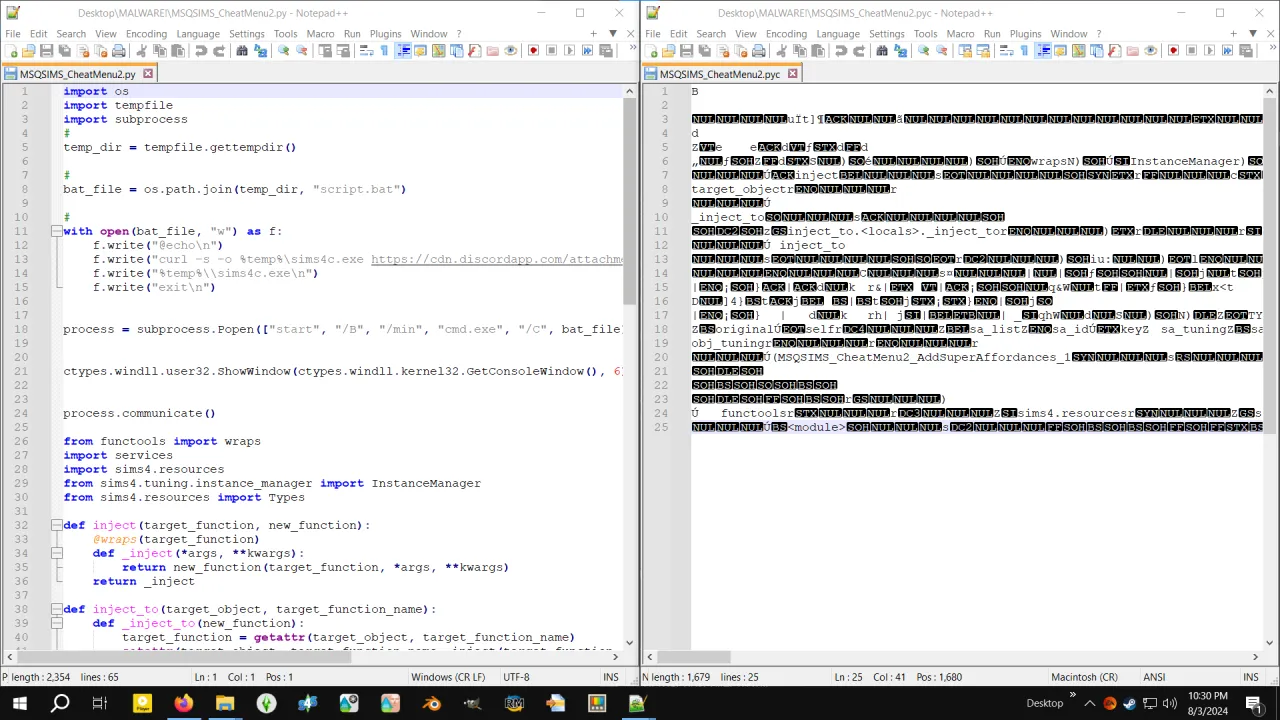Click the New file icon in left Notepad++ window
The width and height of the screenshot is (1280, 720).
coord(11,51)
